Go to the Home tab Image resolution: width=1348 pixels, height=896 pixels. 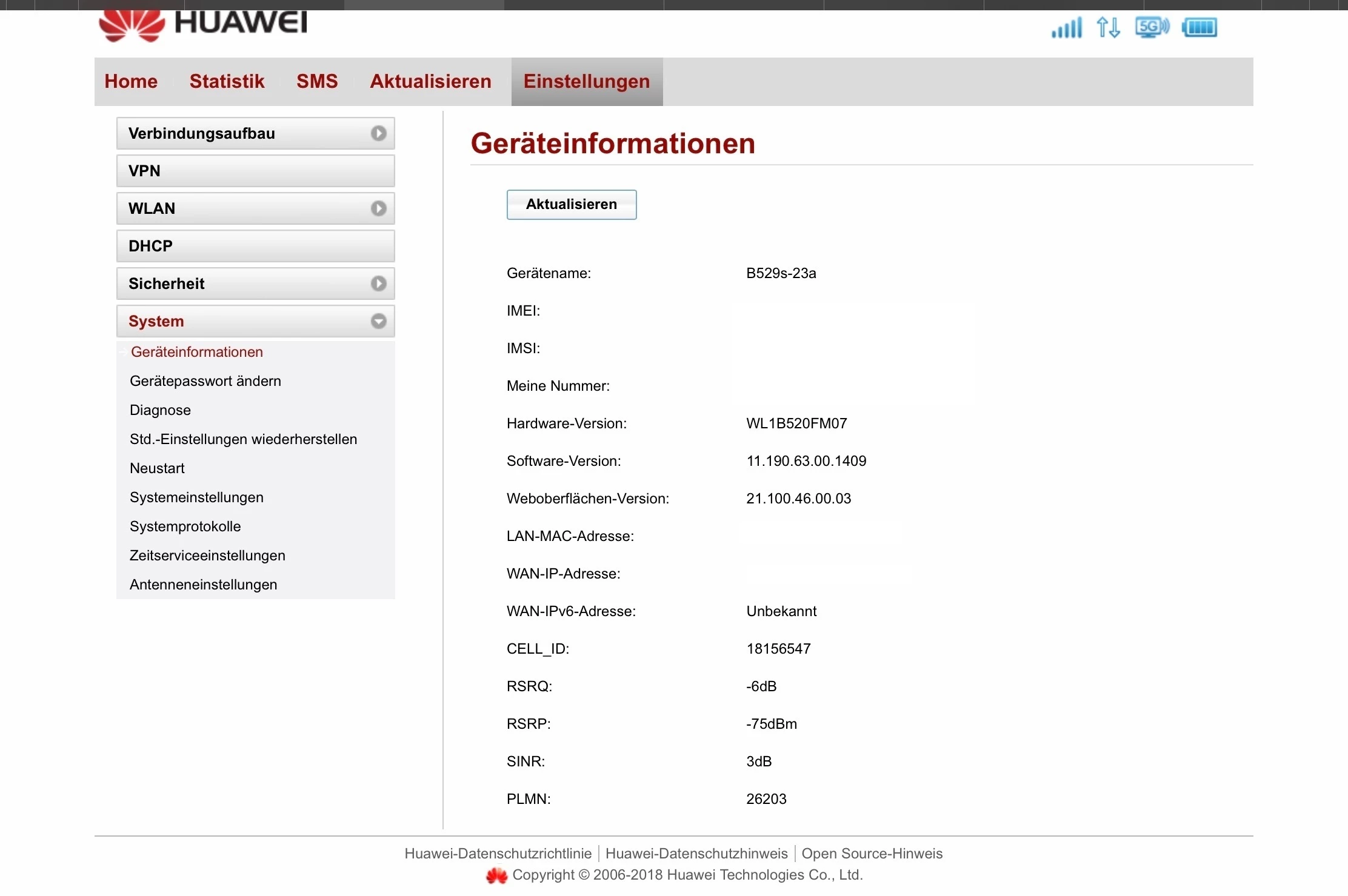tap(131, 81)
